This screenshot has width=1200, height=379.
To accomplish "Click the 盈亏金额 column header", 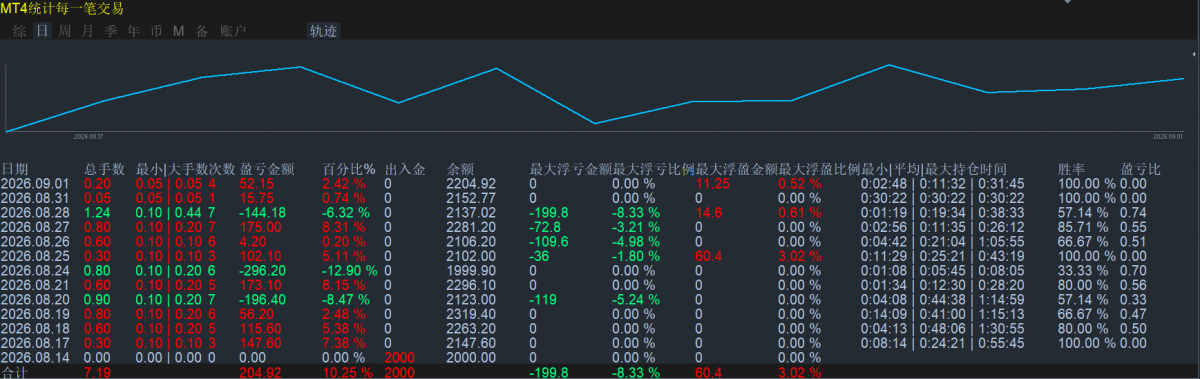I will coord(267,169).
